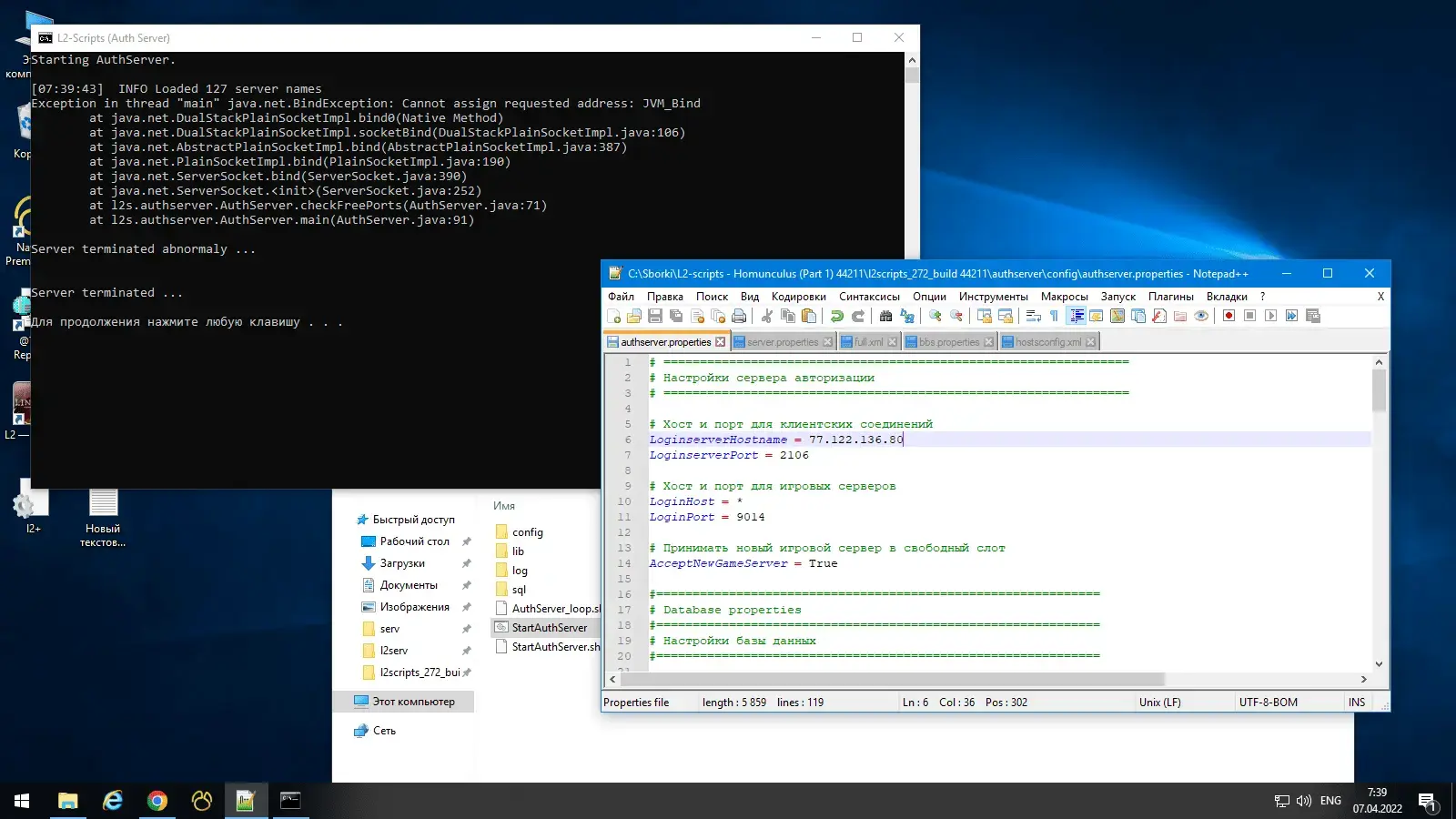Open Folder as Workspace icon
Screen dimensions: 1456x819
(1180, 316)
